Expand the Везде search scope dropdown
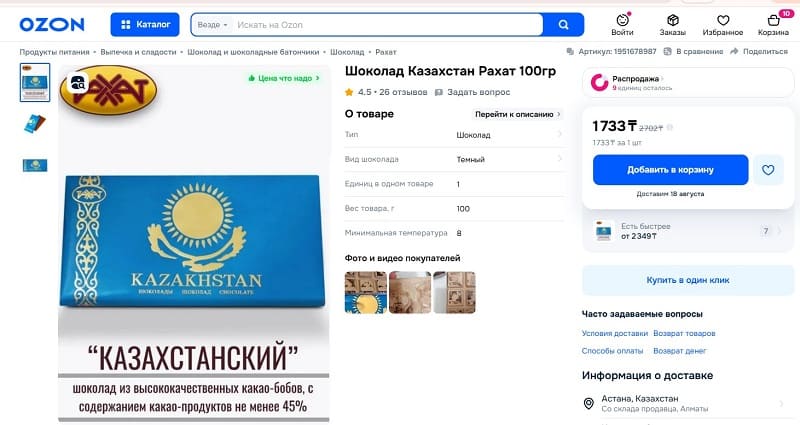 [x=212, y=24]
